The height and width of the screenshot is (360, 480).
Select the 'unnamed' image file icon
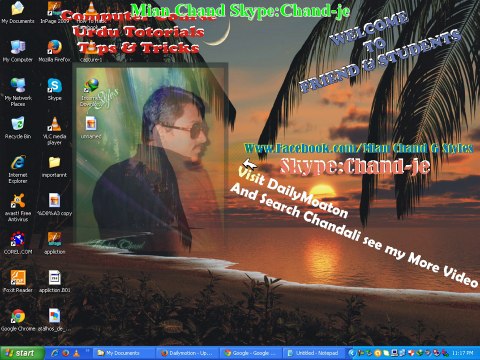pos(91,127)
